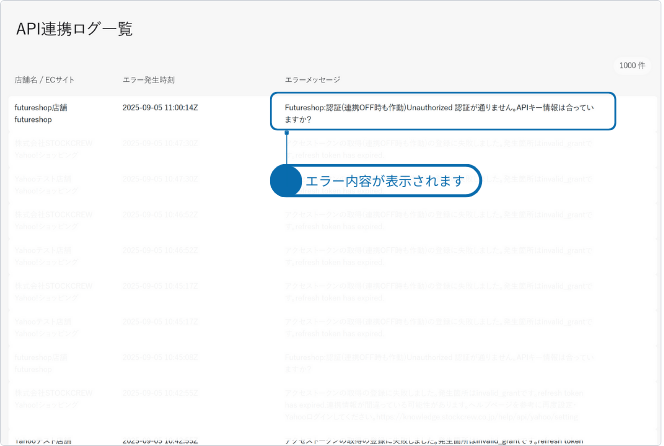
Task: Click the 'エラー内容が表示されます' callout label
Action: point(384,181)
